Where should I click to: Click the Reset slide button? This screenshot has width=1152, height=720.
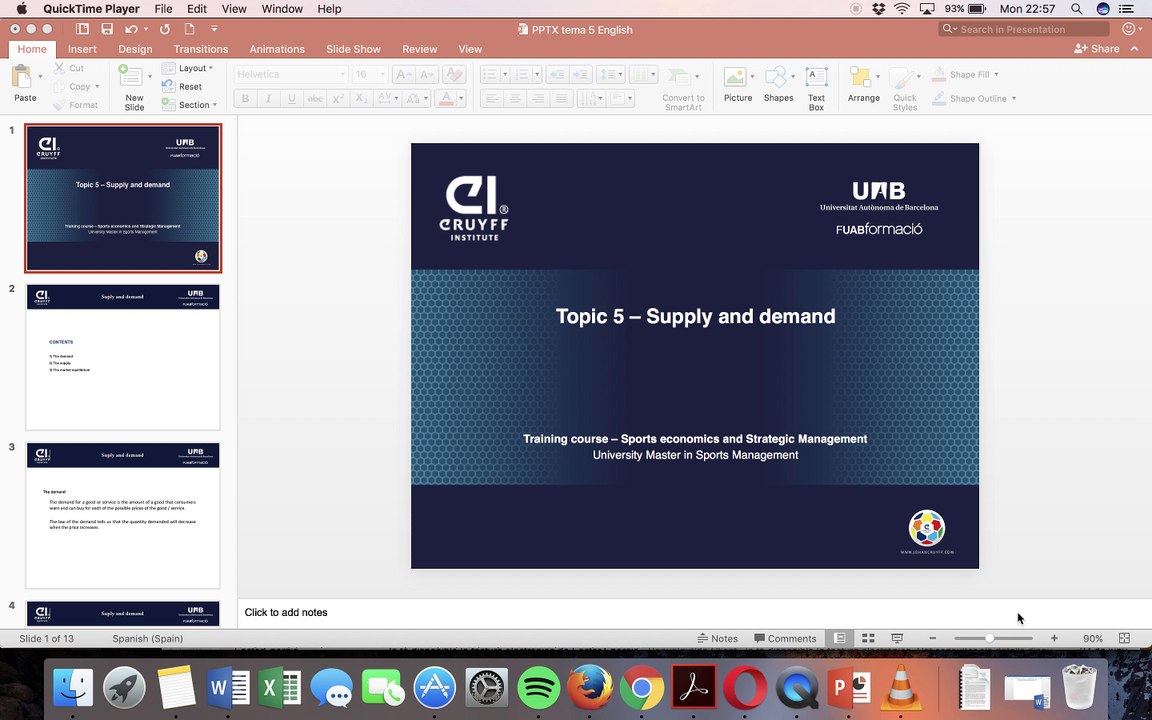tap(182, 86)
